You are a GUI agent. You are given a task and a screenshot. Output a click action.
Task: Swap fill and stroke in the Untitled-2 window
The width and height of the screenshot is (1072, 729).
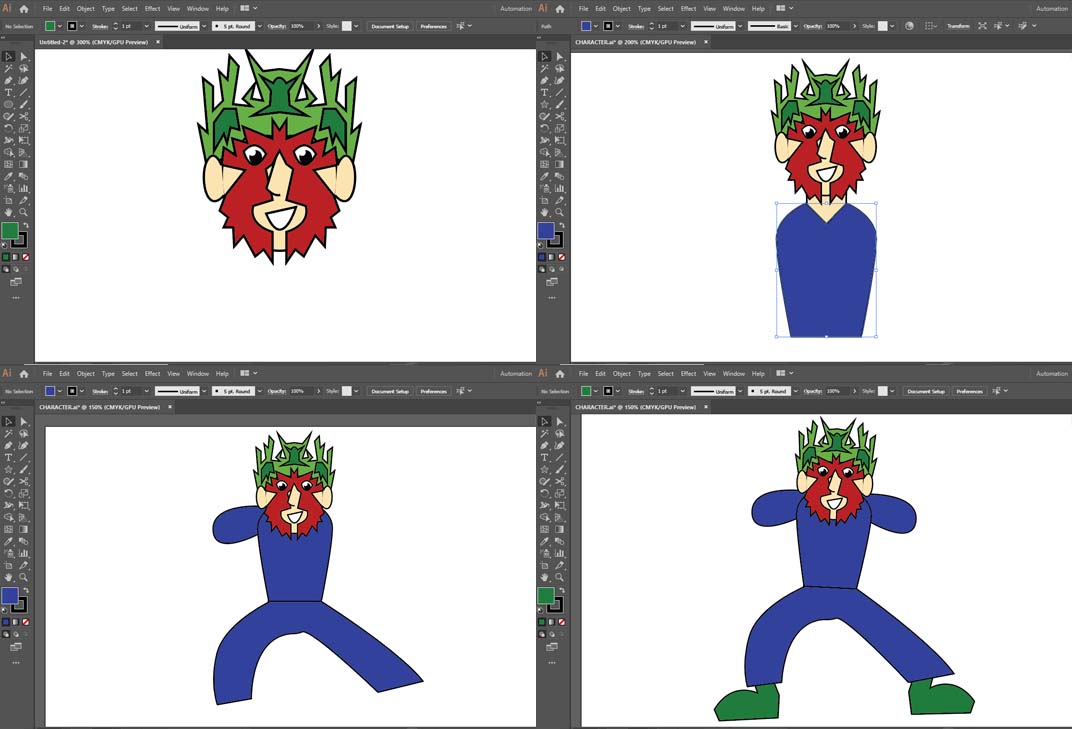tap(26, 224)
